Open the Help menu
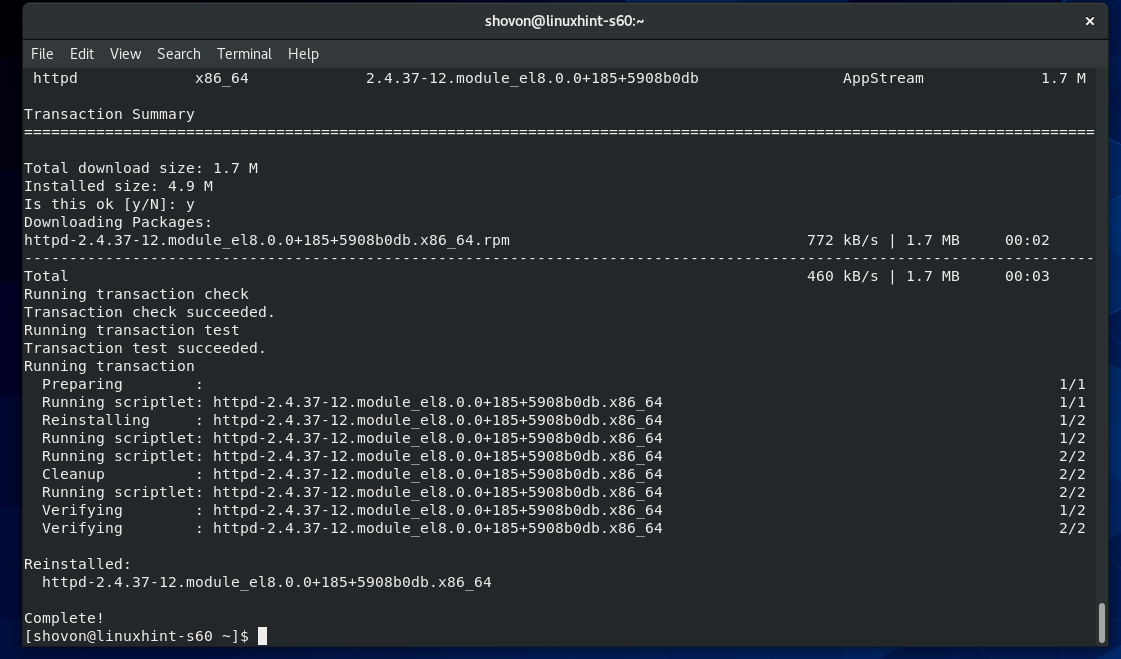 pyautogui.click(x=303, y=54)
